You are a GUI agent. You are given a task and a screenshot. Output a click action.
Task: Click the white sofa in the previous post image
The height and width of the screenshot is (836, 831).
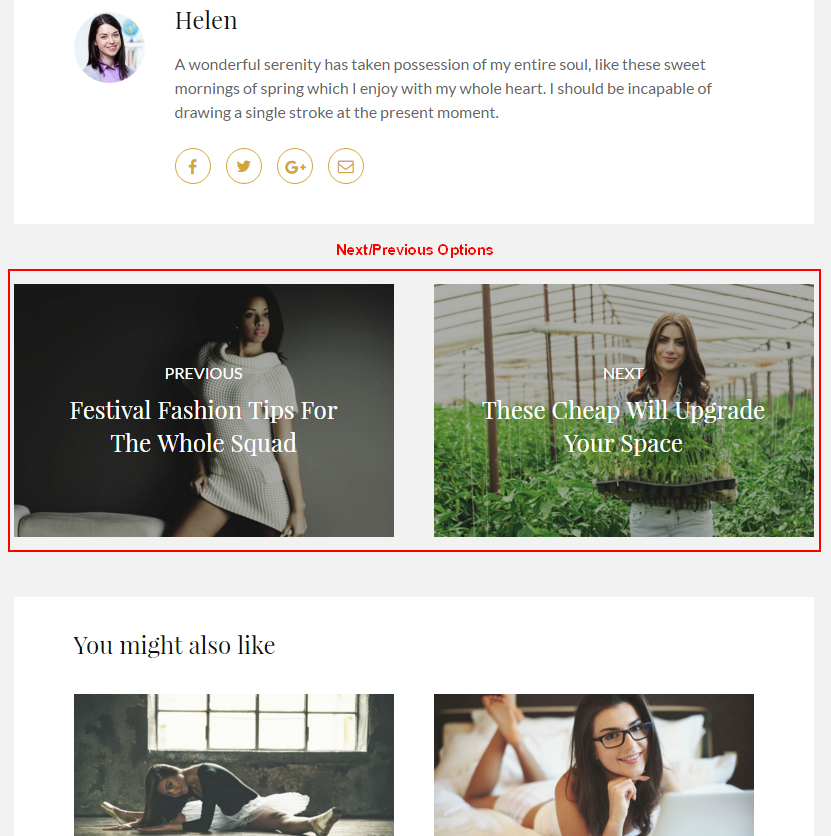tap(89, 523)
